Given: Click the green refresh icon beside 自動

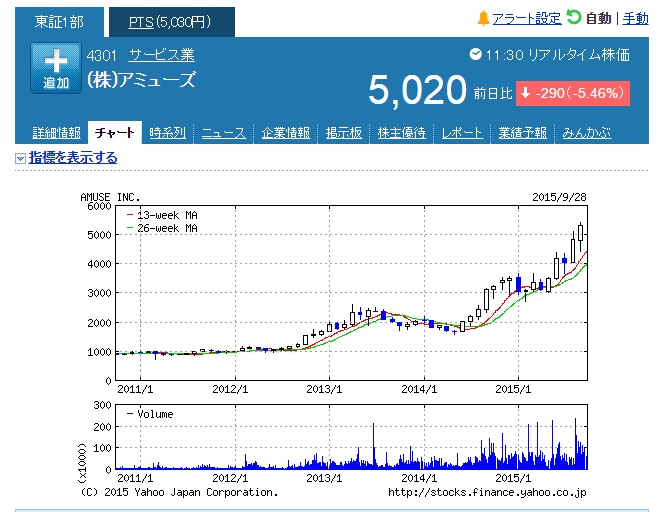Looking at the screenshot, I should (x=574, y=17).
